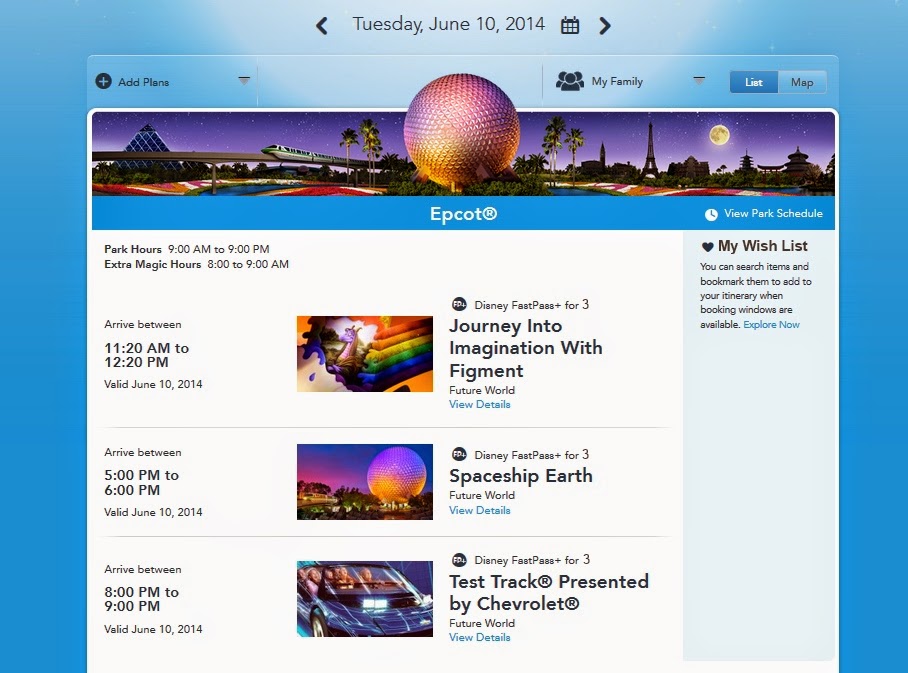The height and width of the screenshot is (673, 908).
Task: Click Disney FastPass+ for 3 above Journey Into Imagination
Action: point(532,305)
